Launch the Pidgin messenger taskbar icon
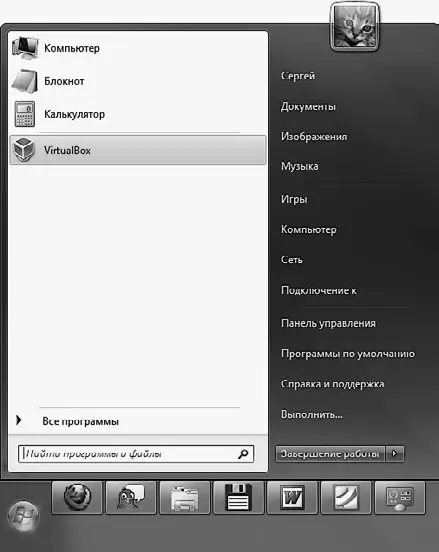This screenshot has height=552, width=439. click(x=131, y=498)
